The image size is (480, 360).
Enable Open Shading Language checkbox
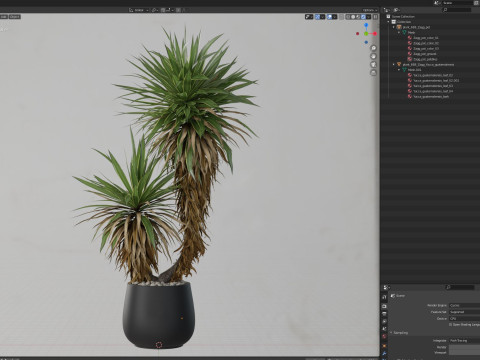(450, 325)
